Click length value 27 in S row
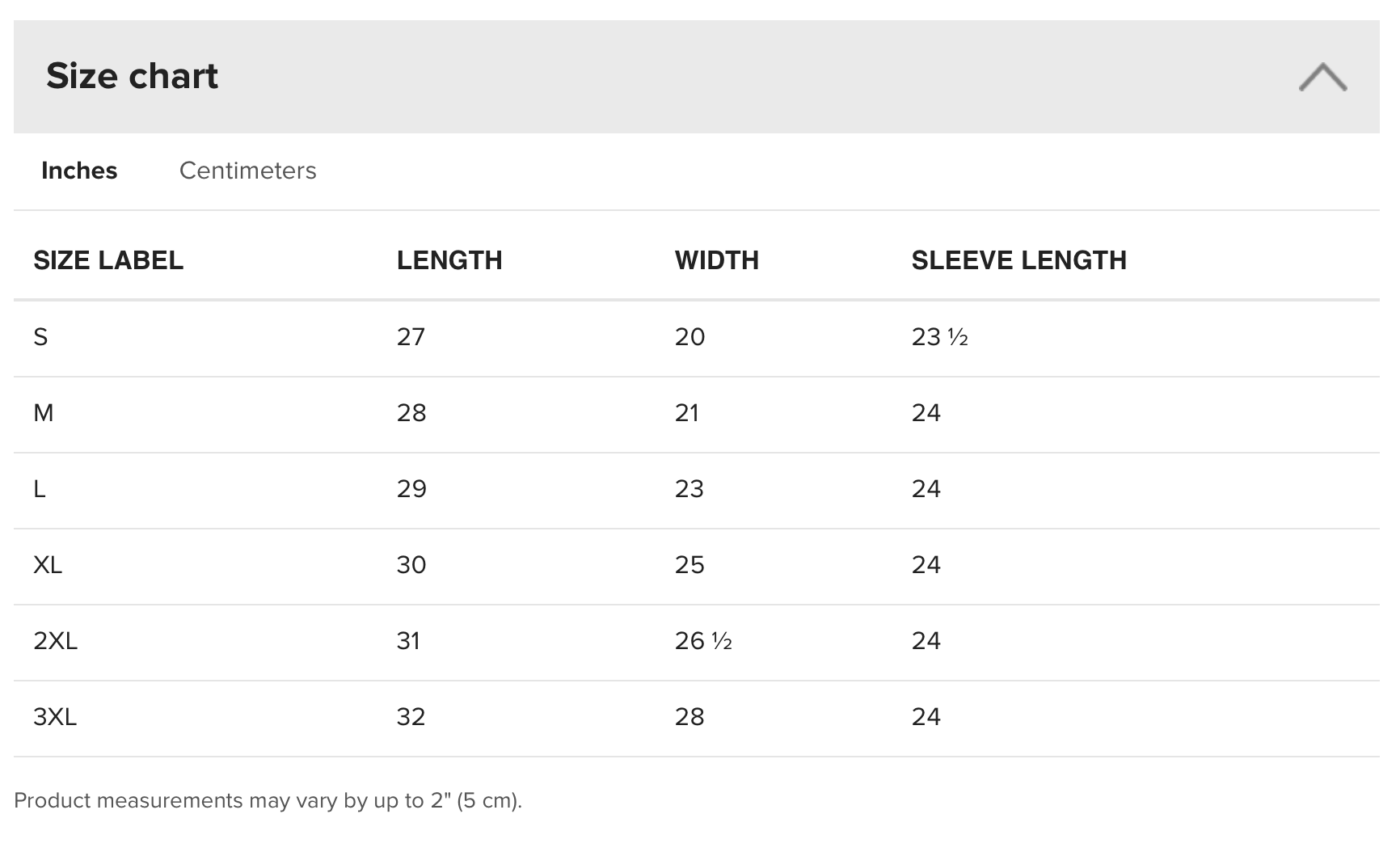This screenshot has height=852, width=1400. point(411,337)
